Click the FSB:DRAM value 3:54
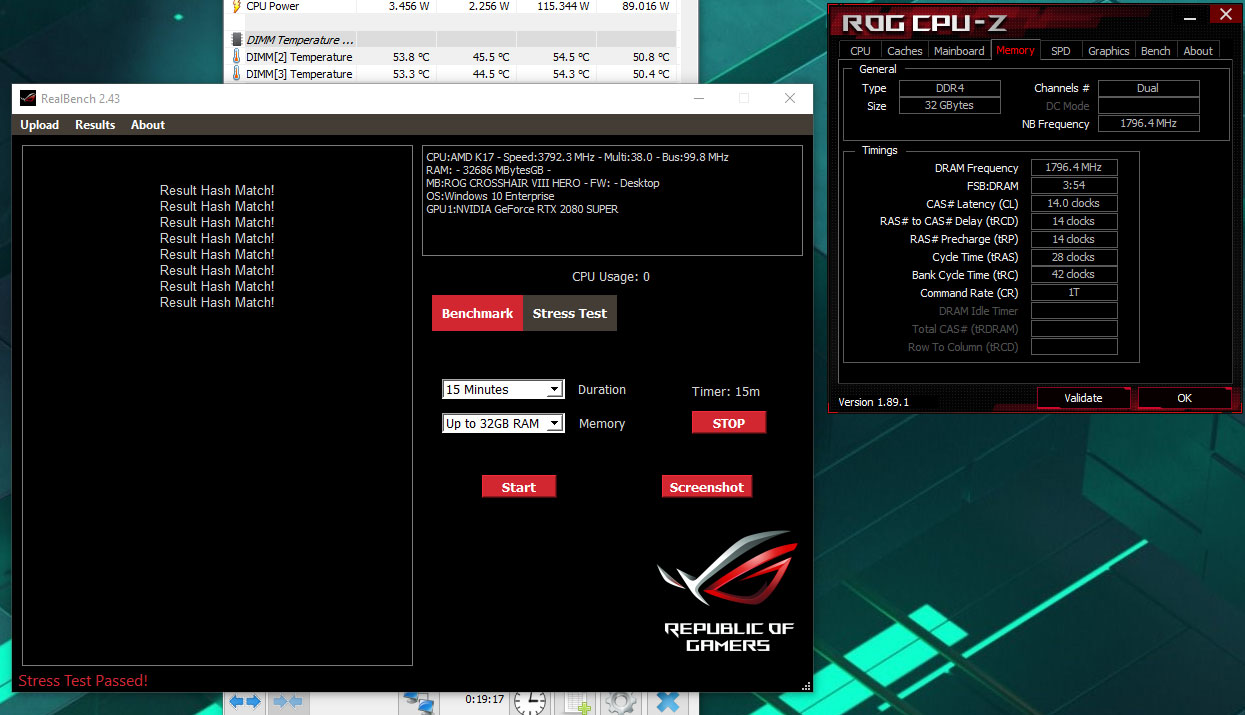This screenshot has height=715, width=1245. 1074,186
